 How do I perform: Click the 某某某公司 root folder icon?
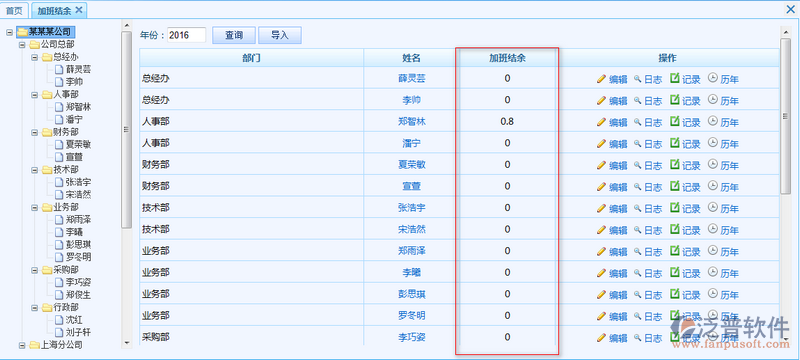click(x=22, y=32)
